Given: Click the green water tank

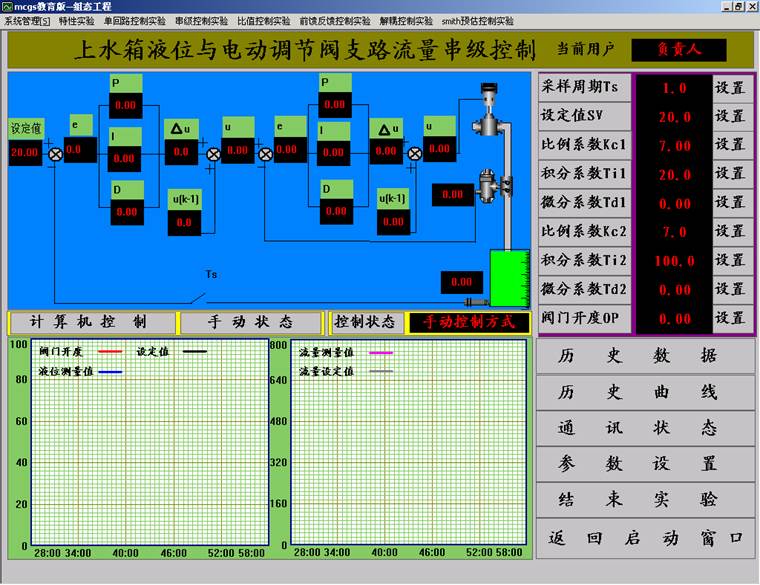Looking at the screenshot, I should [x=511, y=280].
